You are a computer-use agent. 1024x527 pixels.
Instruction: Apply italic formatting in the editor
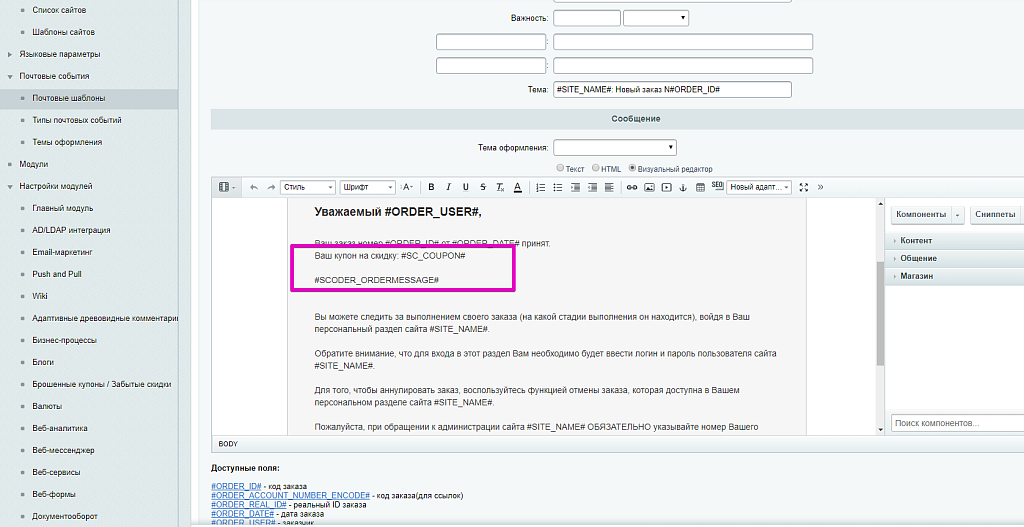(449, 187)
